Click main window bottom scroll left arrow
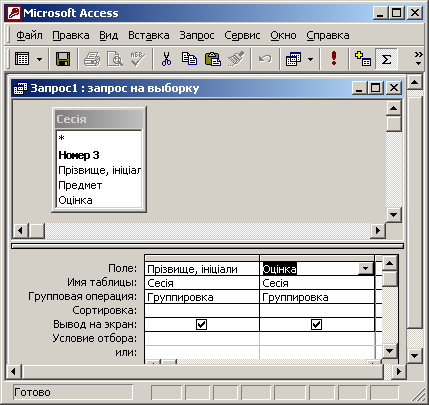Screen dimensions: 429x405 [x=13, y=372]
